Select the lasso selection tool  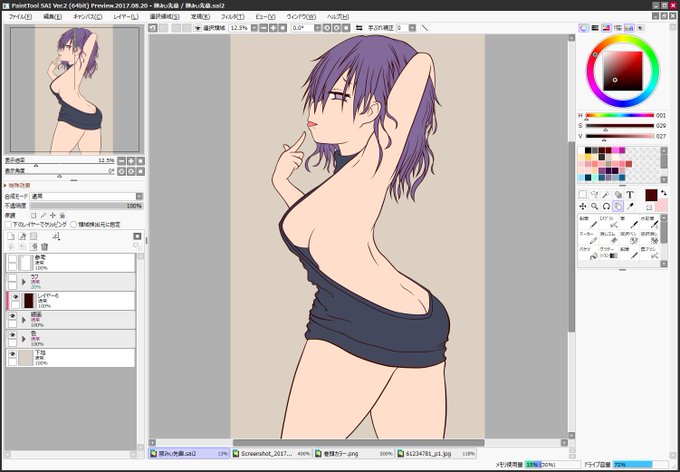[595, 195]
